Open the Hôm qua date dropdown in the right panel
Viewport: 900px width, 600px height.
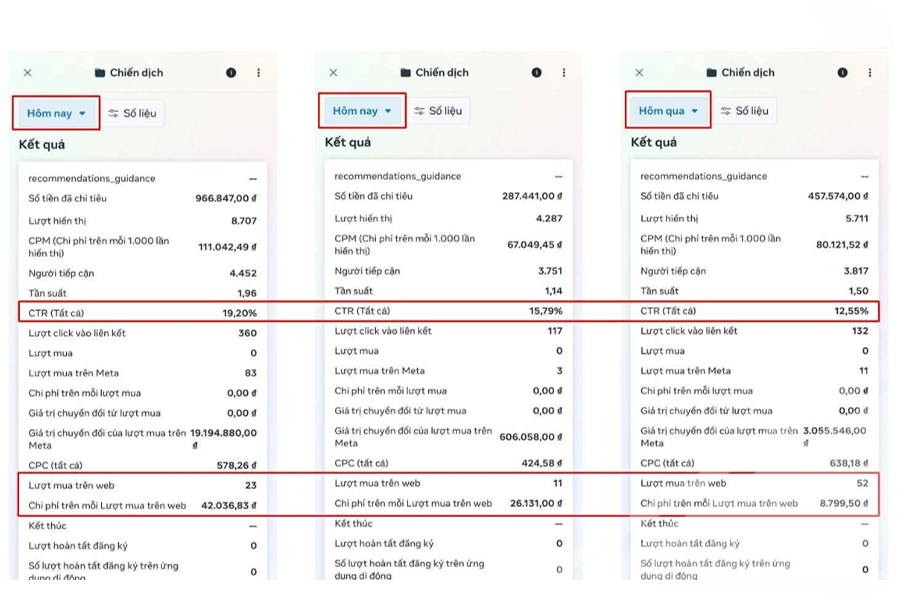666,110
